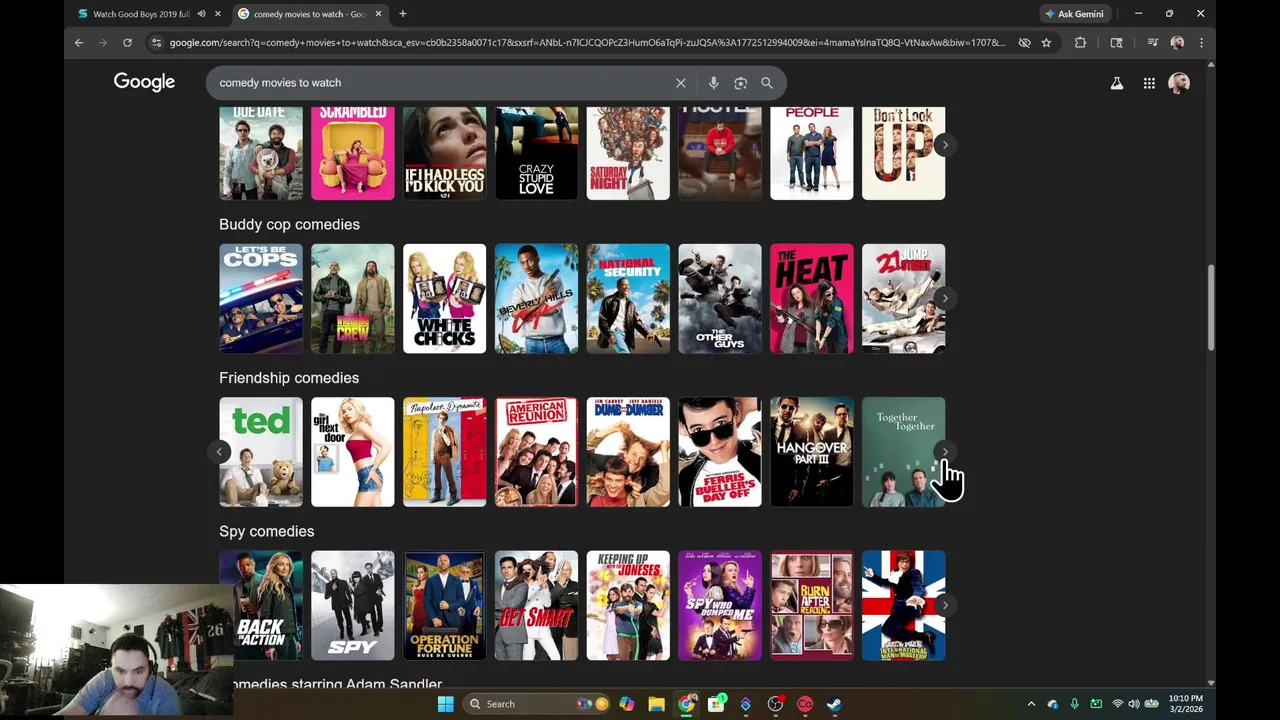Advance the top movie row with next arrow
The width and height of the screenshot is (1280, 720).
click(x=944, y=145)
